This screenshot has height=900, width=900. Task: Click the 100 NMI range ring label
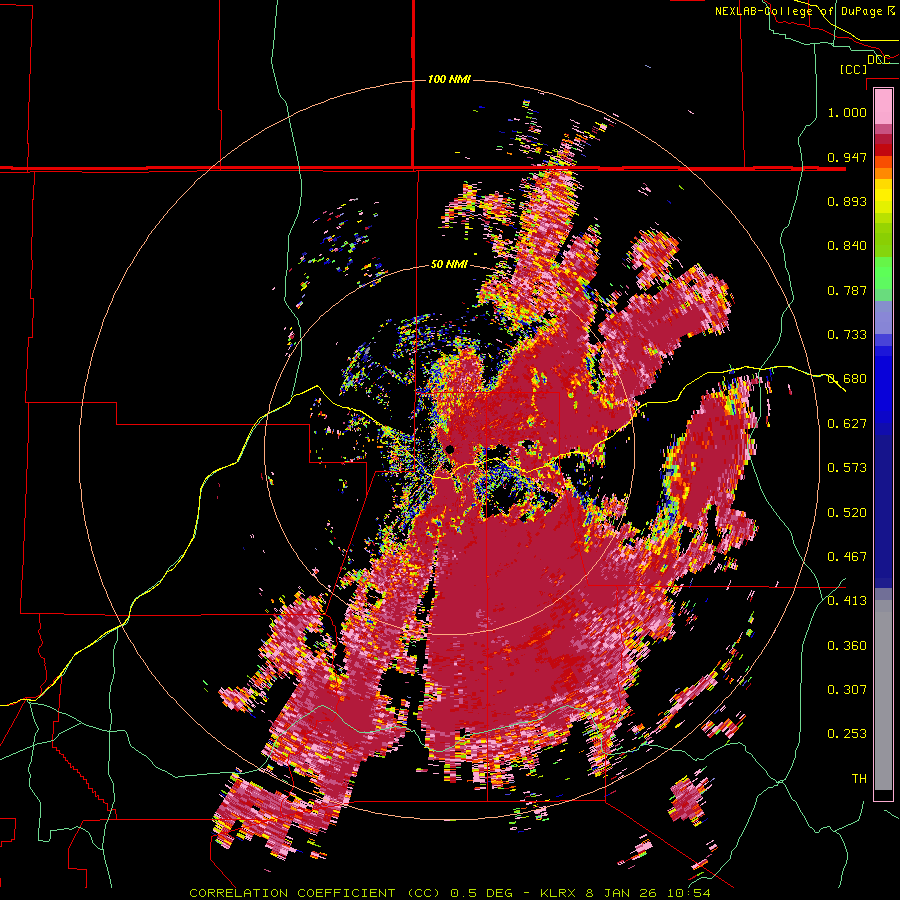pyautogui.click(x=449, y=79)
